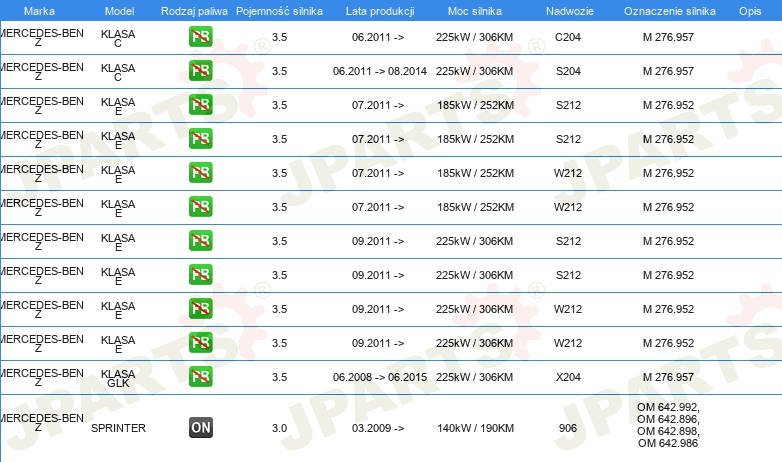Click 225kW / 306KM in the C204 row
This screenshot has width=782, height=462.
tap(474, 37)
